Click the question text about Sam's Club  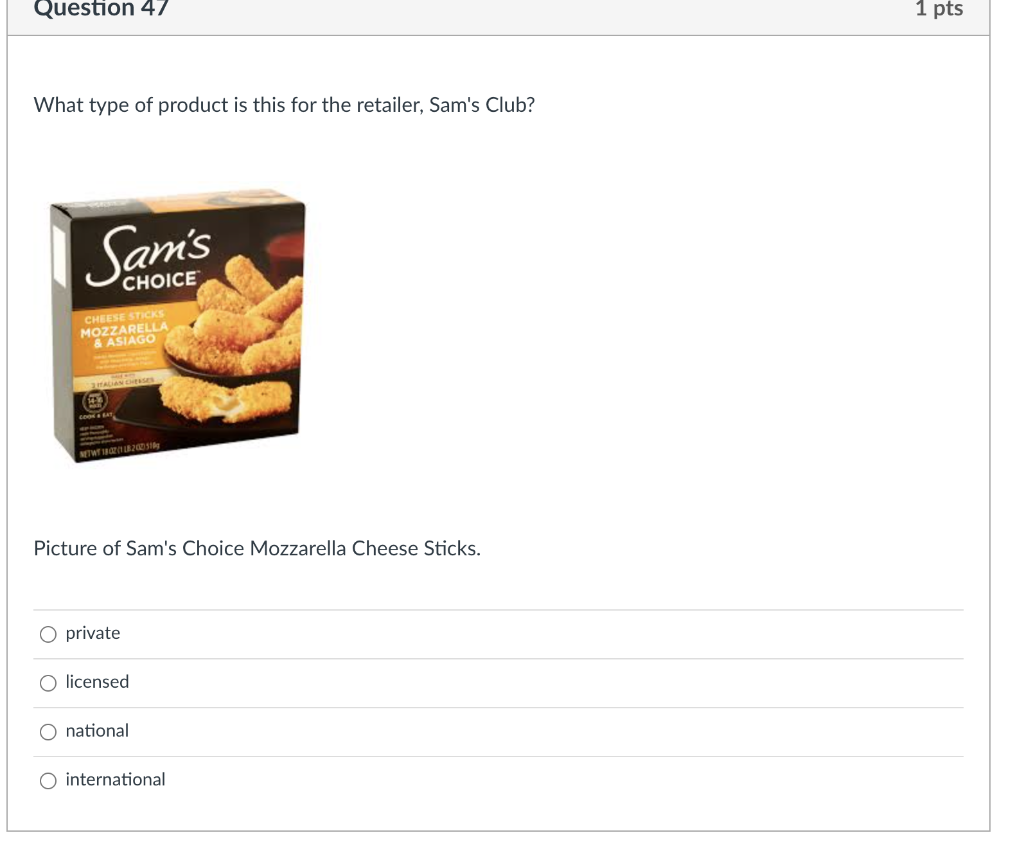pos(284,105)
